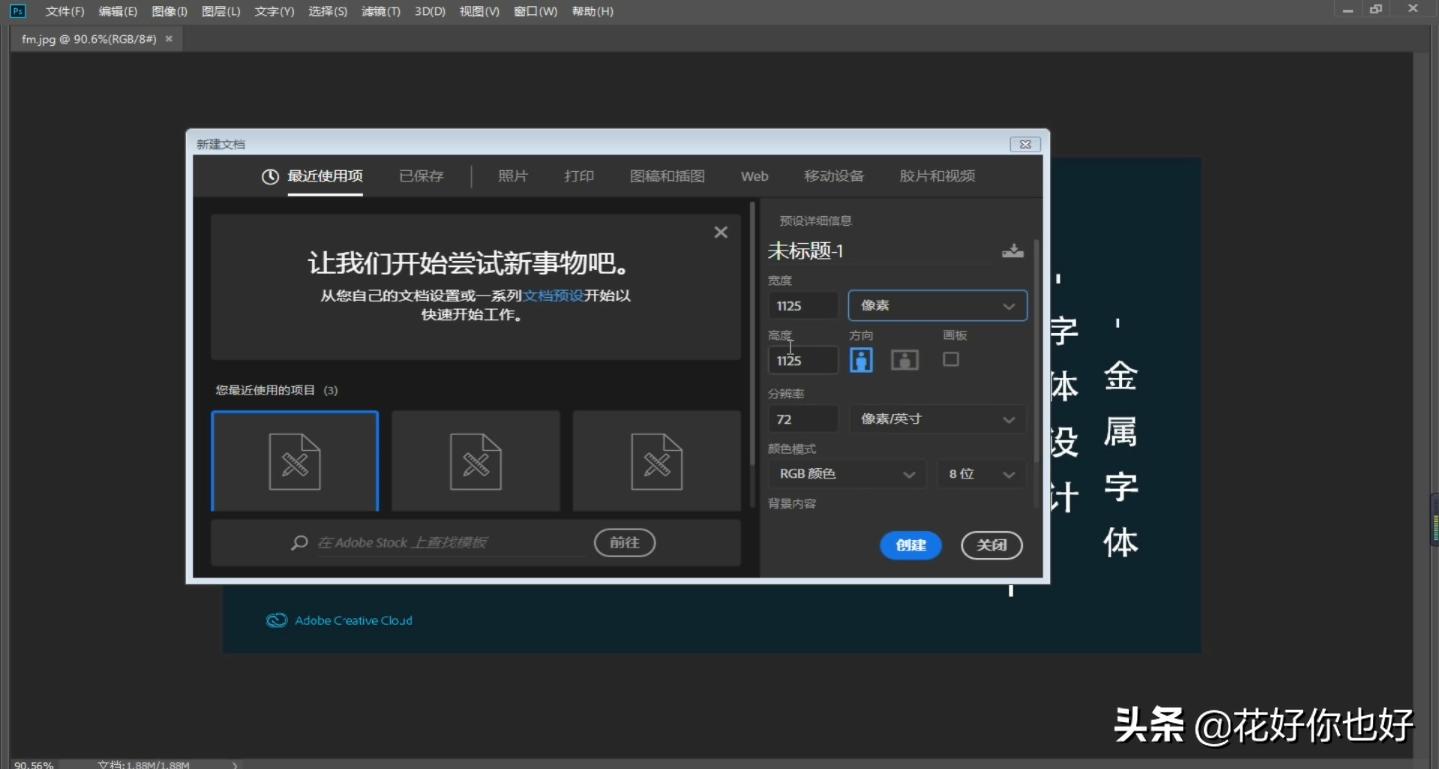Image resolution: width=1439 pixels, height=769 pixels.
Task: Open the 滤镜 menu in the menu bar
Action: point(379,11)
